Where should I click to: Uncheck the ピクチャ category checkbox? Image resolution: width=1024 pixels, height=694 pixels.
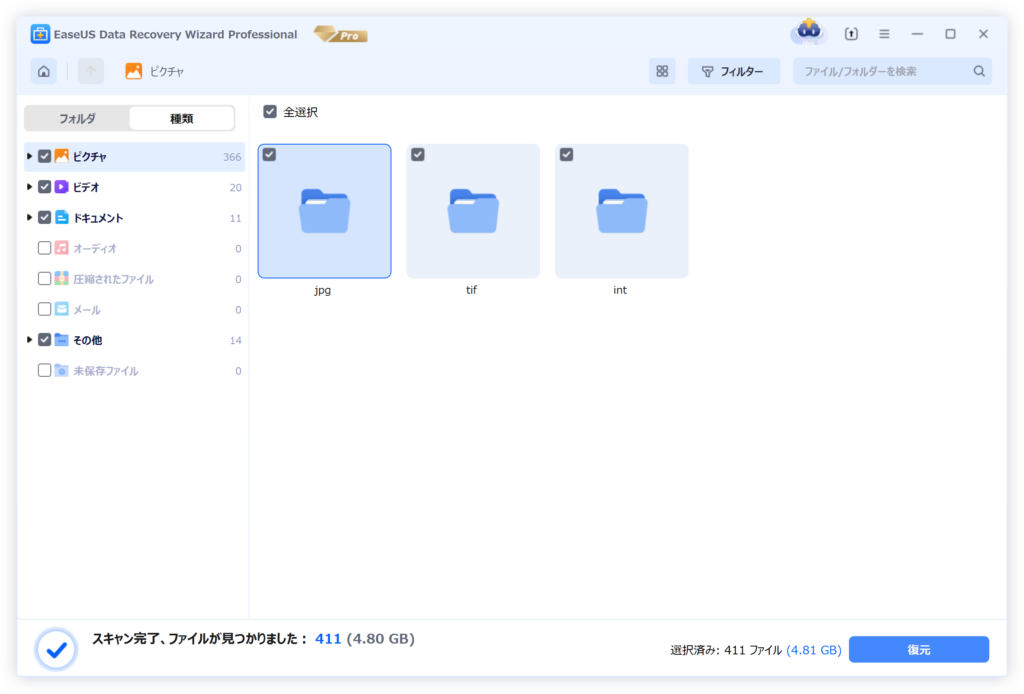[45, 156]
